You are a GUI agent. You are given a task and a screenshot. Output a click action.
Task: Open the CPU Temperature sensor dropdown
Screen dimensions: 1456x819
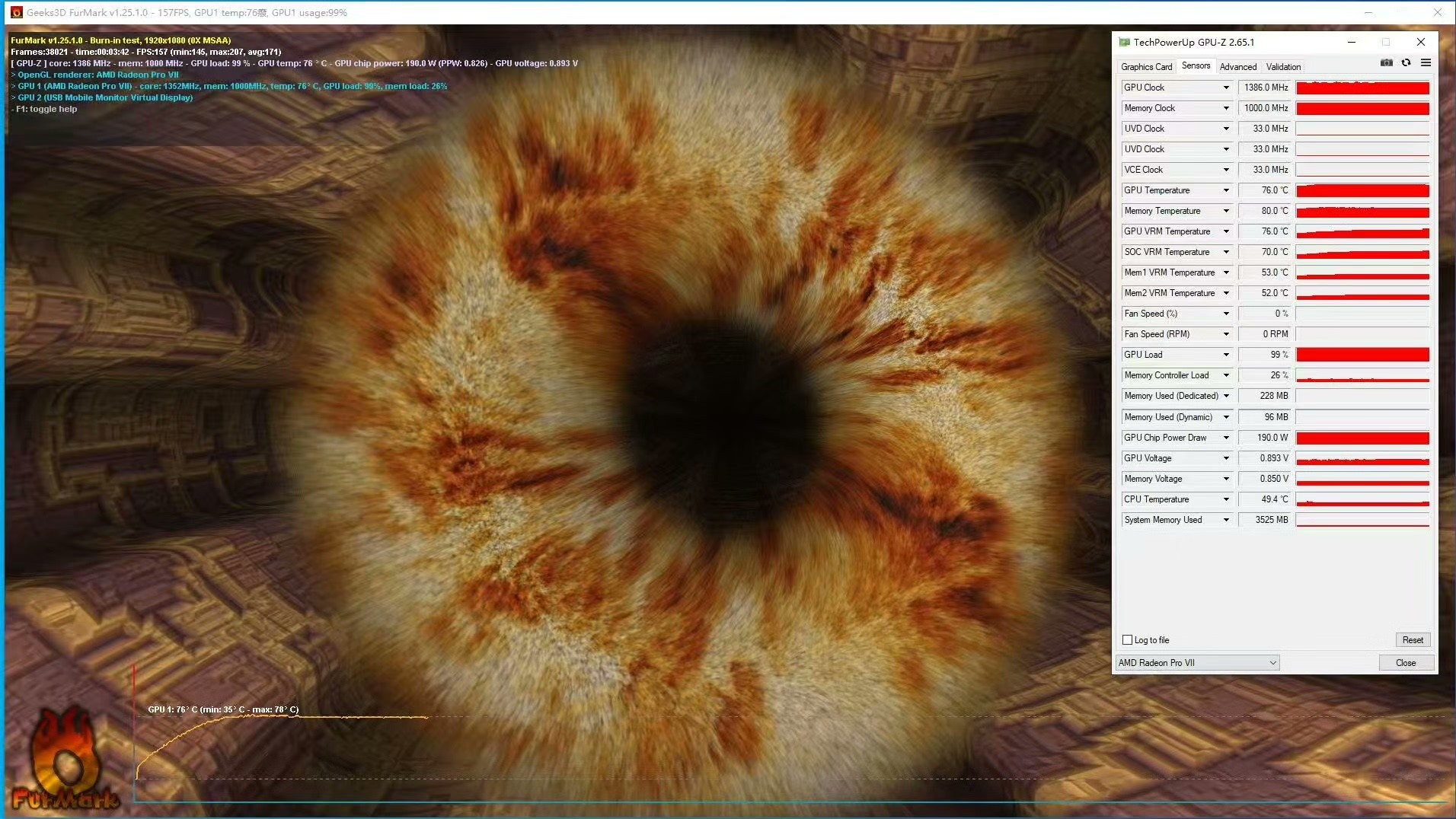1226,499
